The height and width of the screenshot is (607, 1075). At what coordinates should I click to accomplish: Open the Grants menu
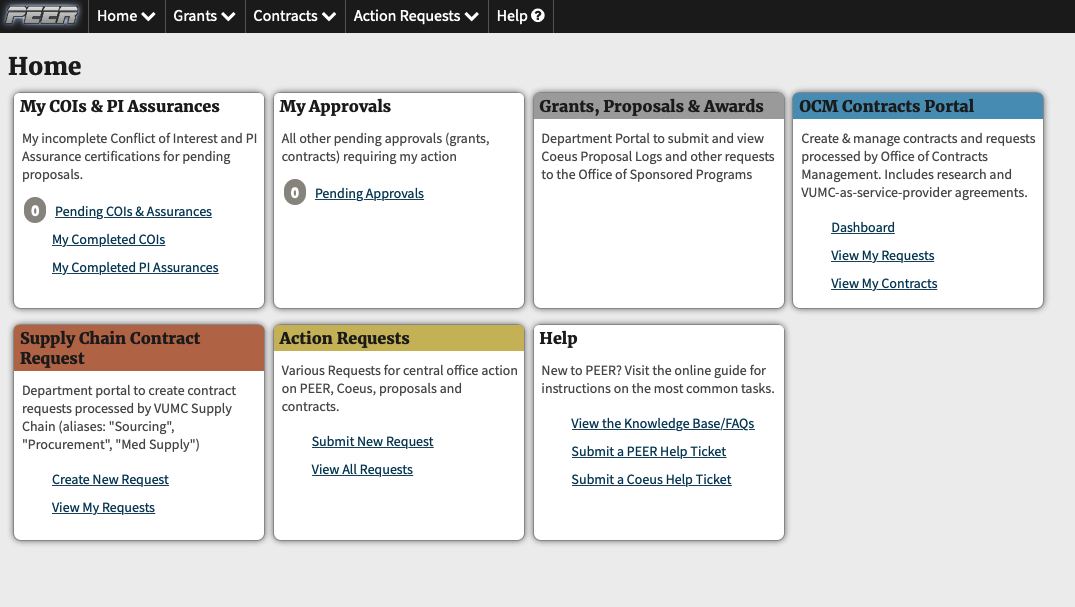(204, 16)
